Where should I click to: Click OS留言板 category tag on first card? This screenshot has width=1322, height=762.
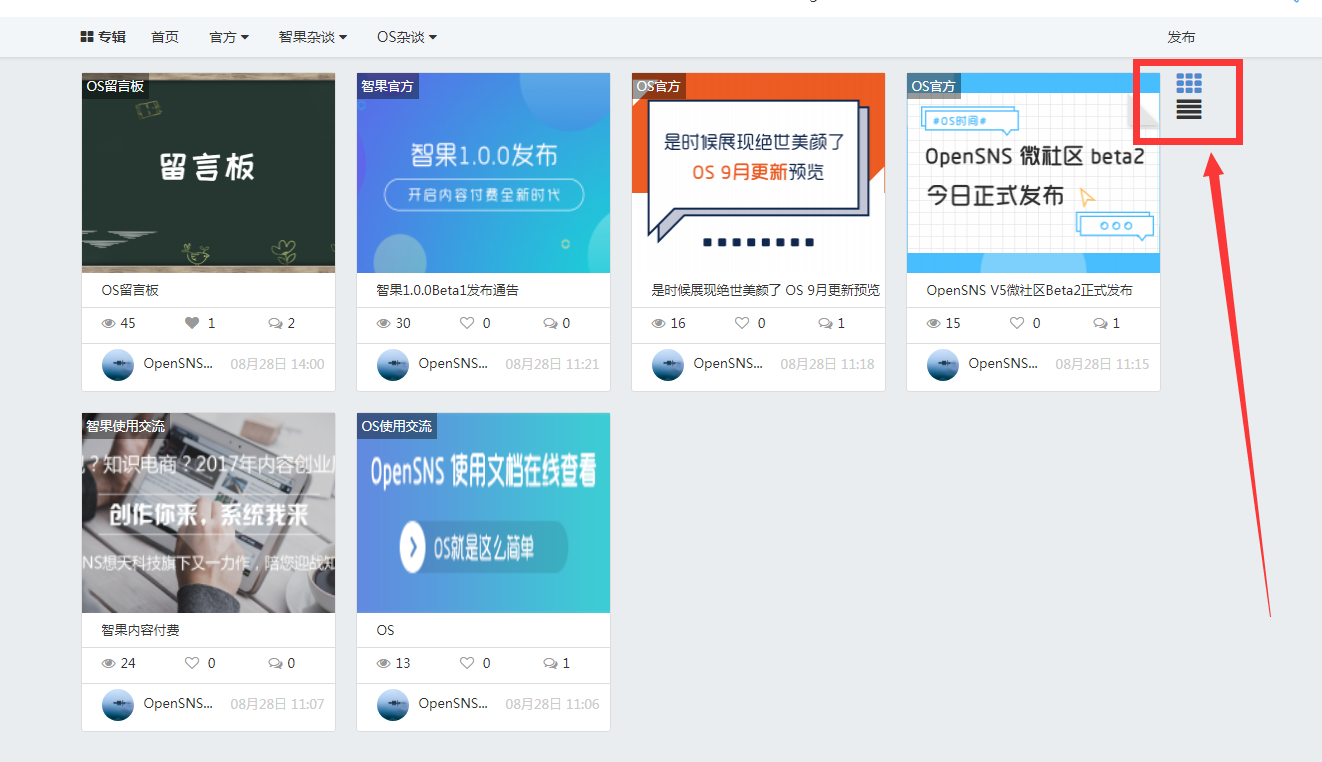click(x=115, y=86)
